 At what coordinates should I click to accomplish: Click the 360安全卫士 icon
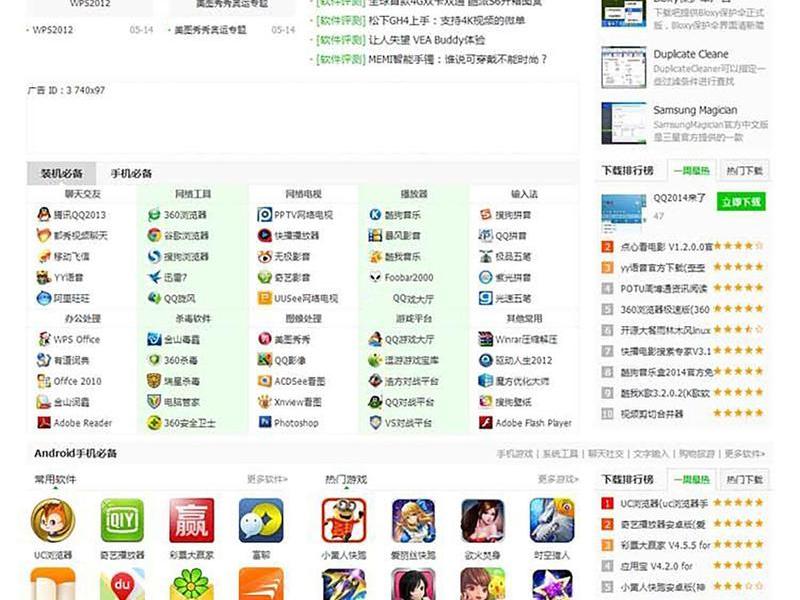[x=154, y=422]
